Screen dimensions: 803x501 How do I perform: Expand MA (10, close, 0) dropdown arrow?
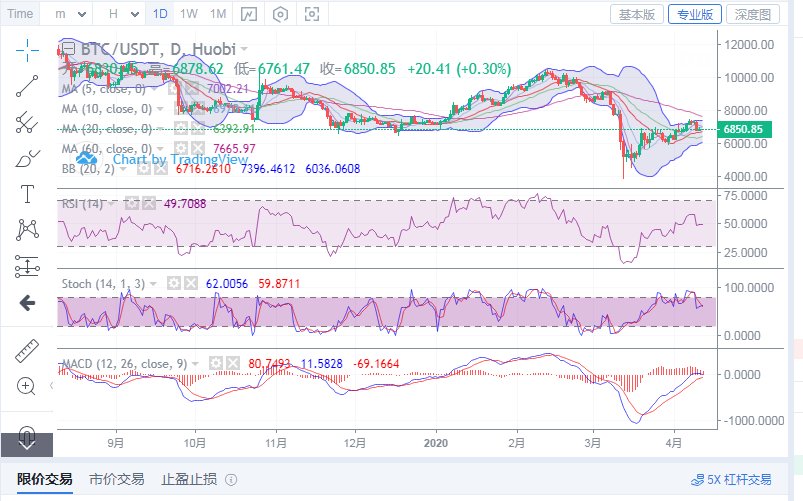(160, 109)
